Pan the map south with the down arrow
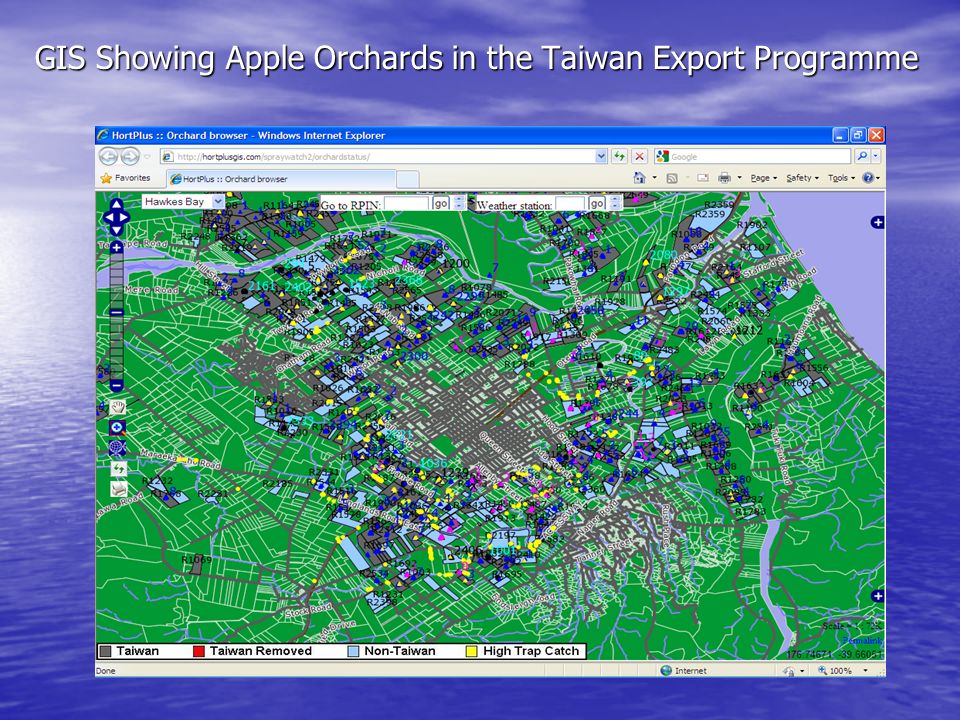960x720 pixels. [116, 230]
